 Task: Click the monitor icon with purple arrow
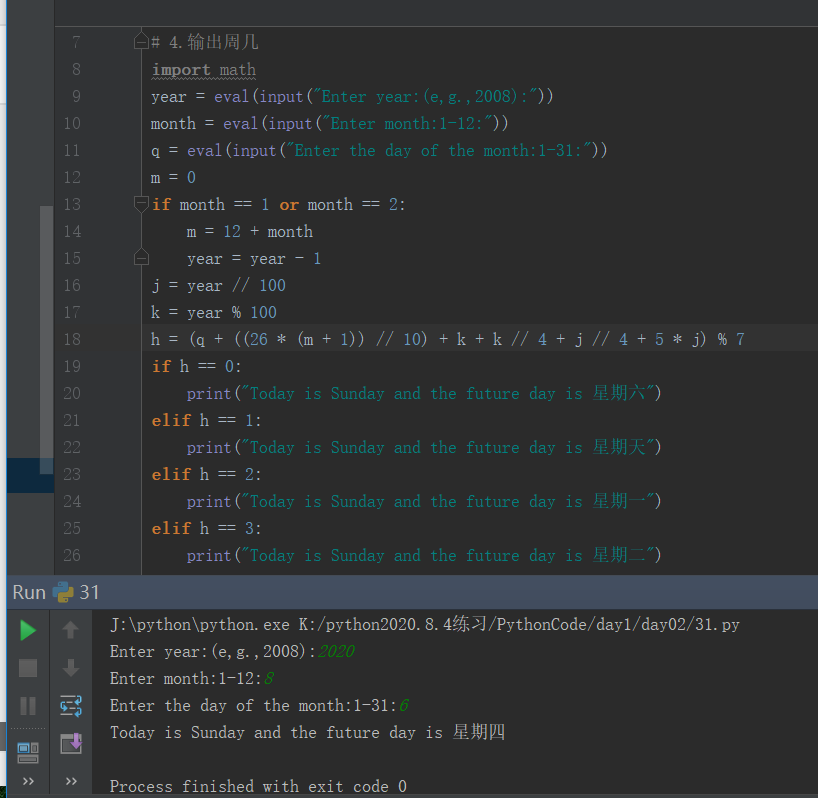(69, 743)
